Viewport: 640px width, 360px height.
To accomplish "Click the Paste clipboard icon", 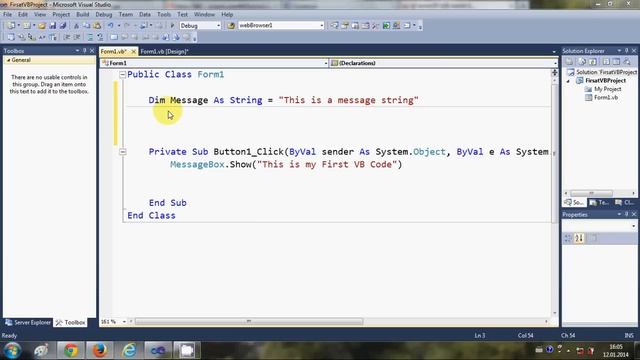I will click(x=97, y=26).
